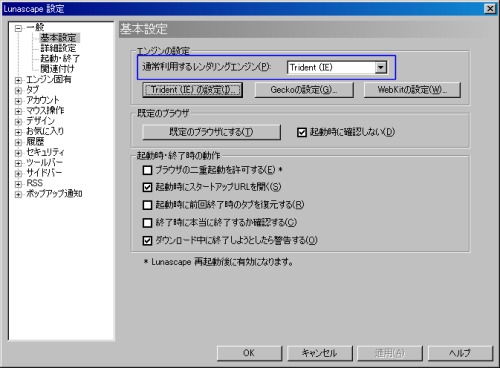The image size is (500, 368).
Task: Open 関連付け settings page
Action: [57, 69]
